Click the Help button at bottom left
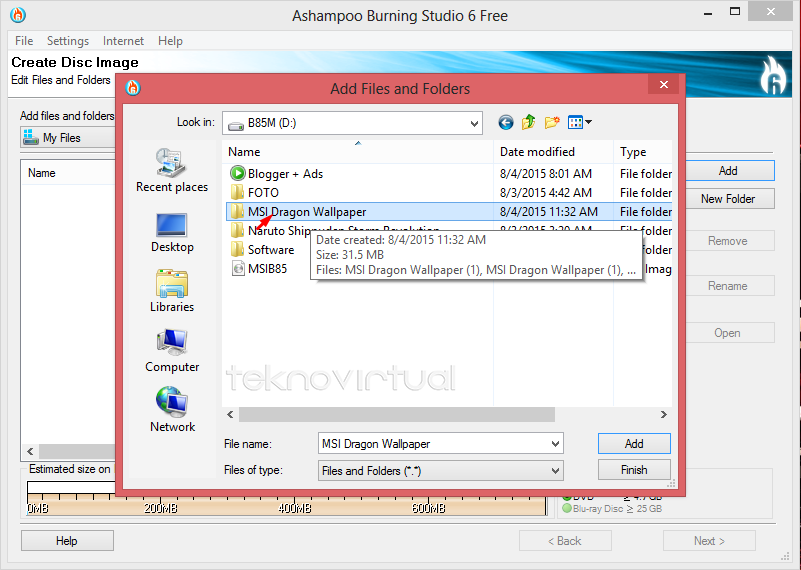The width and height of the screenshot is (801, 570). (x=67, y=540)
